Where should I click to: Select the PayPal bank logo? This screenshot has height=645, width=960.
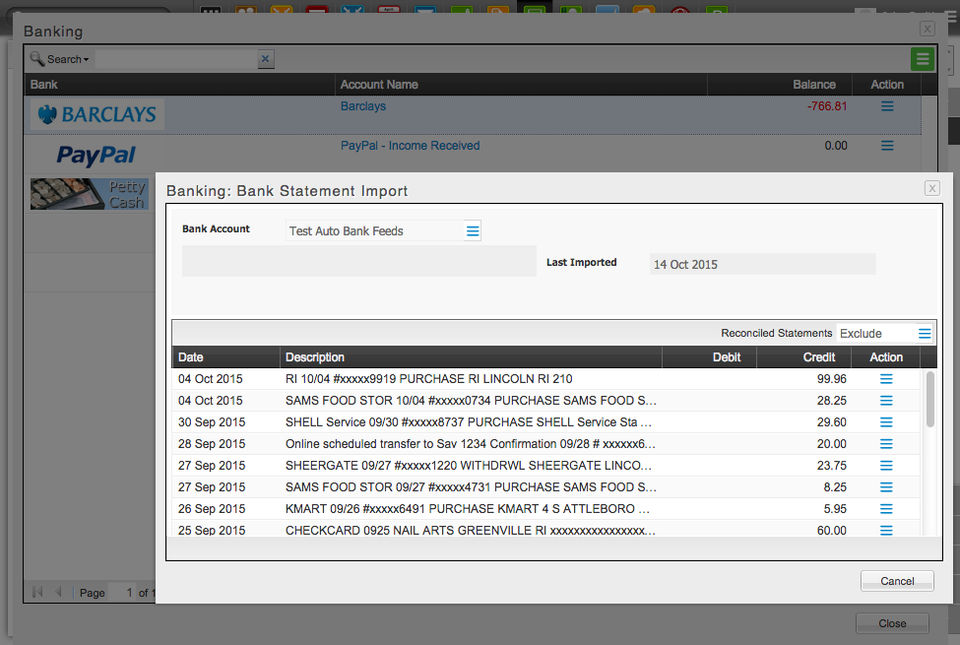(x=96, y=155)
